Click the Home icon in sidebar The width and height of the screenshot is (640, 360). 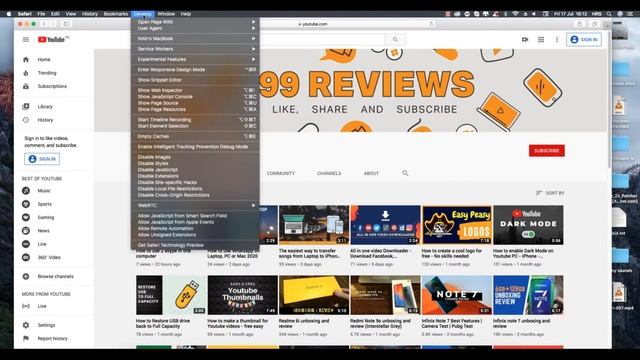click(26, 60)
